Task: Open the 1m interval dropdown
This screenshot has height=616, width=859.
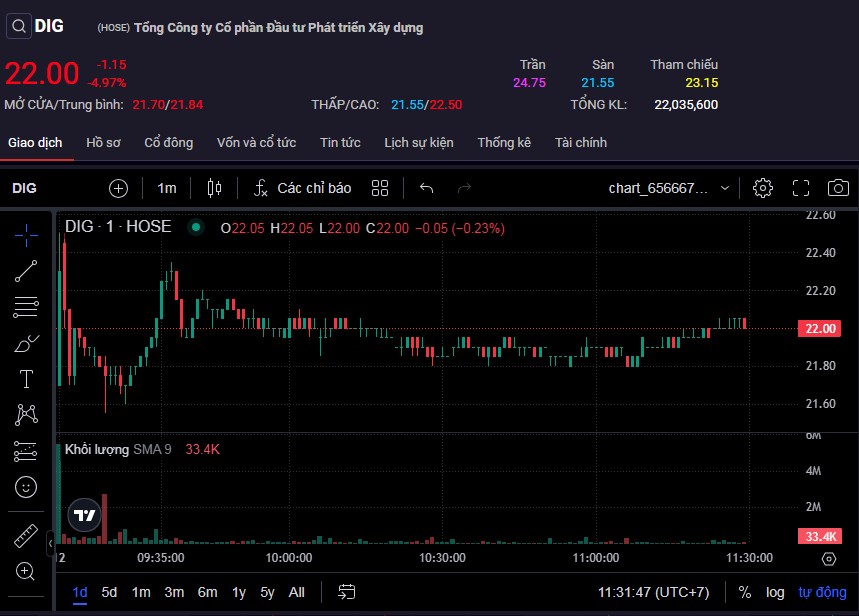Action: (166, 188)
